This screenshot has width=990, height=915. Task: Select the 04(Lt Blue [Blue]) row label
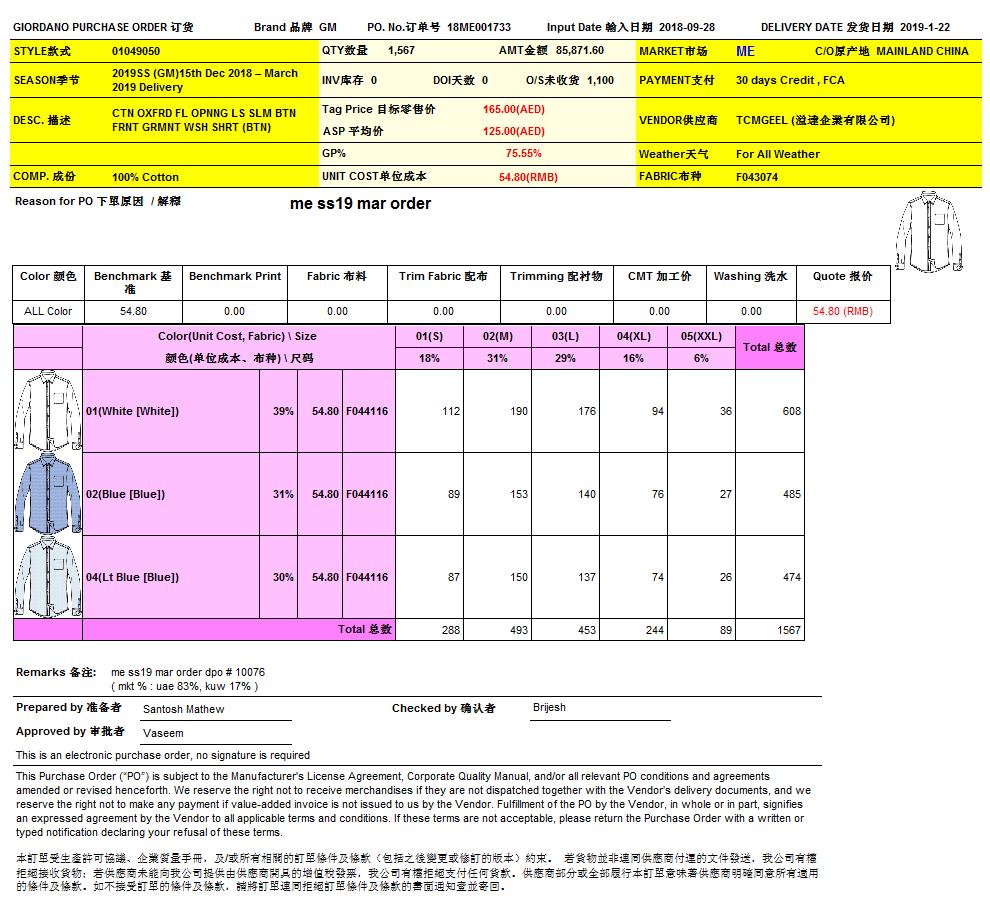[132, 577]
